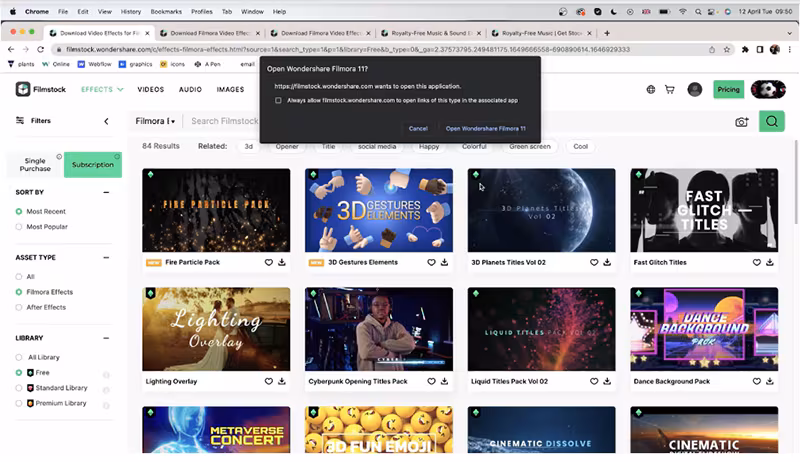Click the Cool related tag
This screenshot has height=462, width=800.
[580, 146]
